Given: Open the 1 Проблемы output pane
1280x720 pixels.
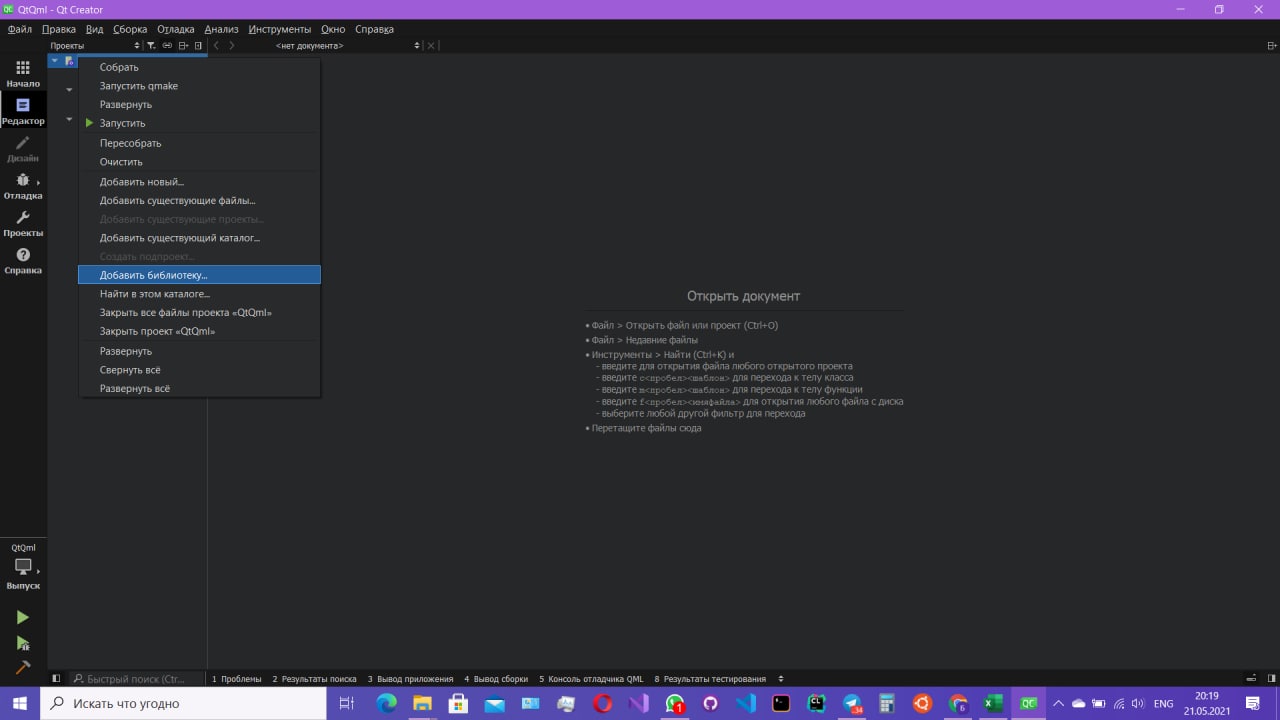Looking at the screenshot, I should point(236,679).
